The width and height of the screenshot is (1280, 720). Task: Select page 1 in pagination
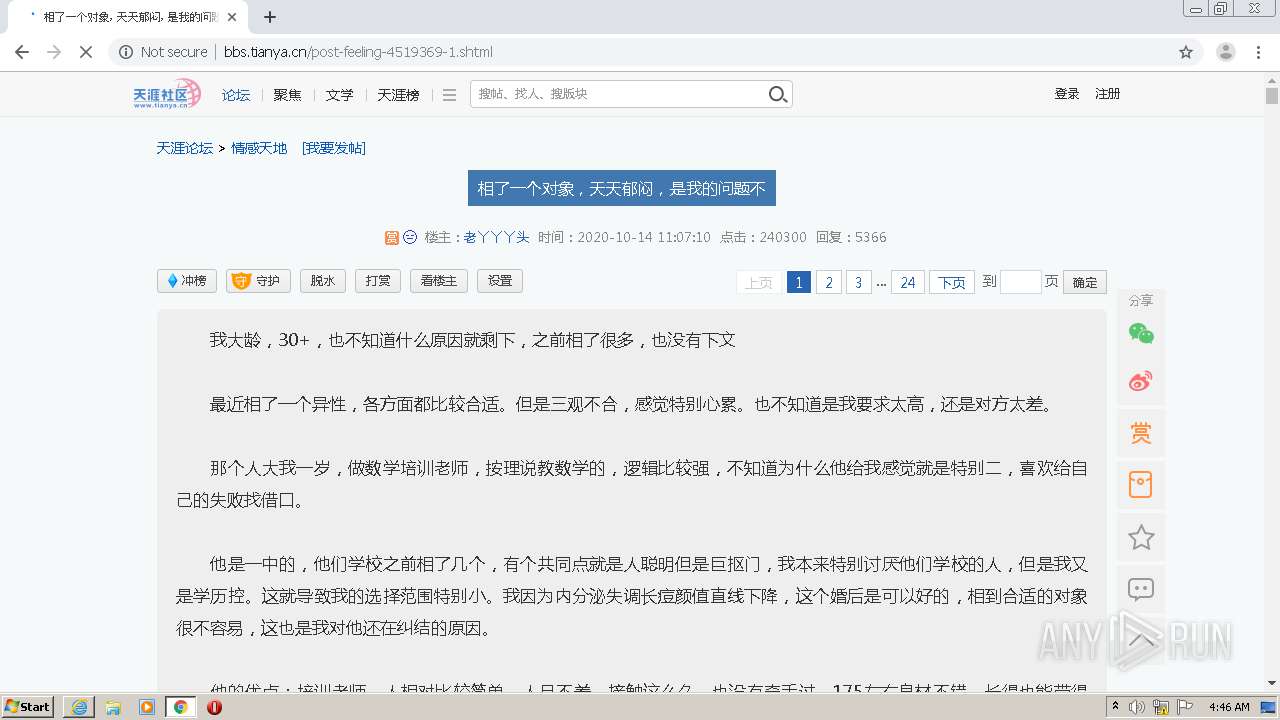pos(798,283)
